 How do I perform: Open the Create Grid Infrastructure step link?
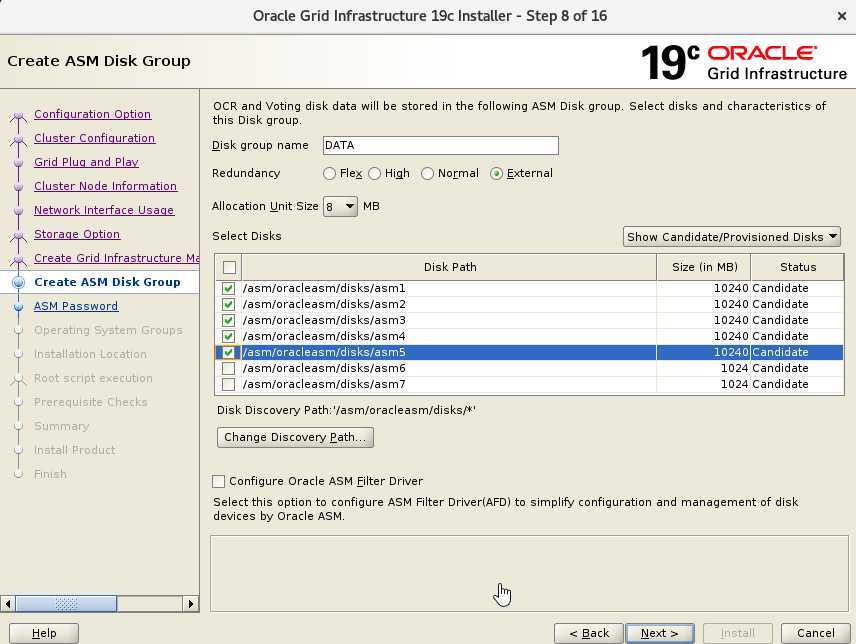click(x=116, y=258)
